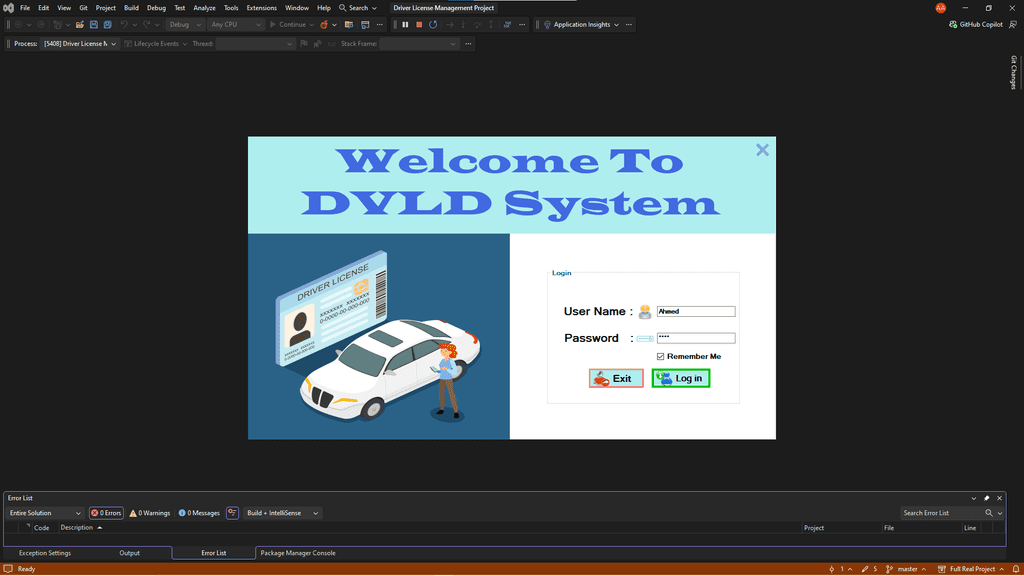Expand the Entire Solution scope dropdown
The image size is (1024, 576).
(x=45, y=513)
